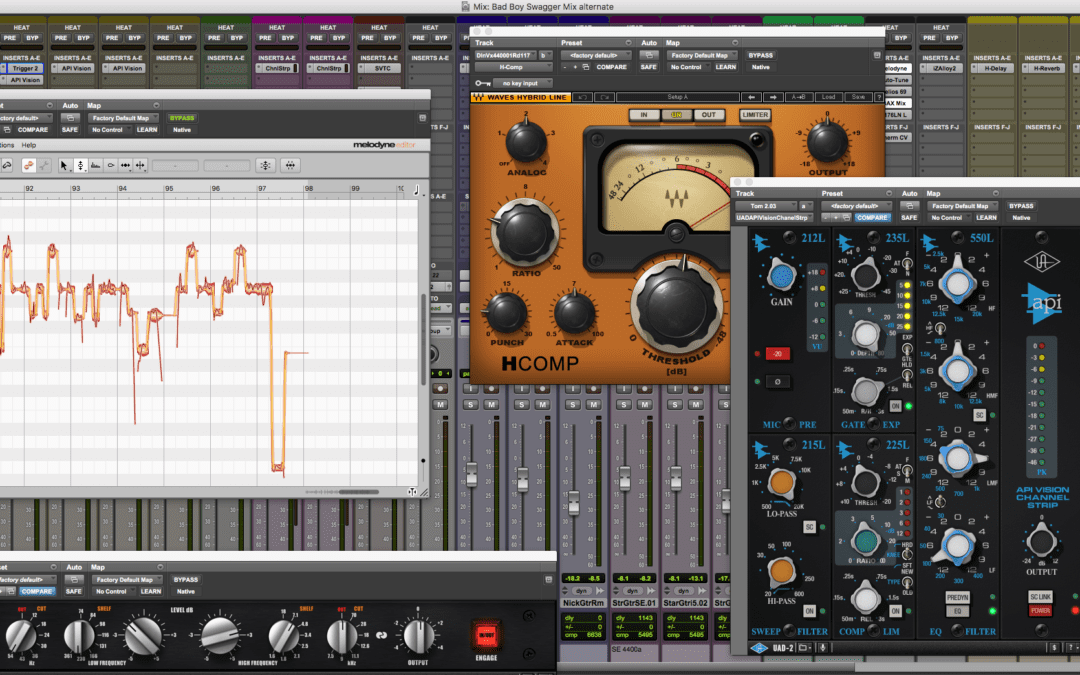Open the UADAPIVisionChanelStrp plug-in selector

pyautogui.click(x=775, y=218)
